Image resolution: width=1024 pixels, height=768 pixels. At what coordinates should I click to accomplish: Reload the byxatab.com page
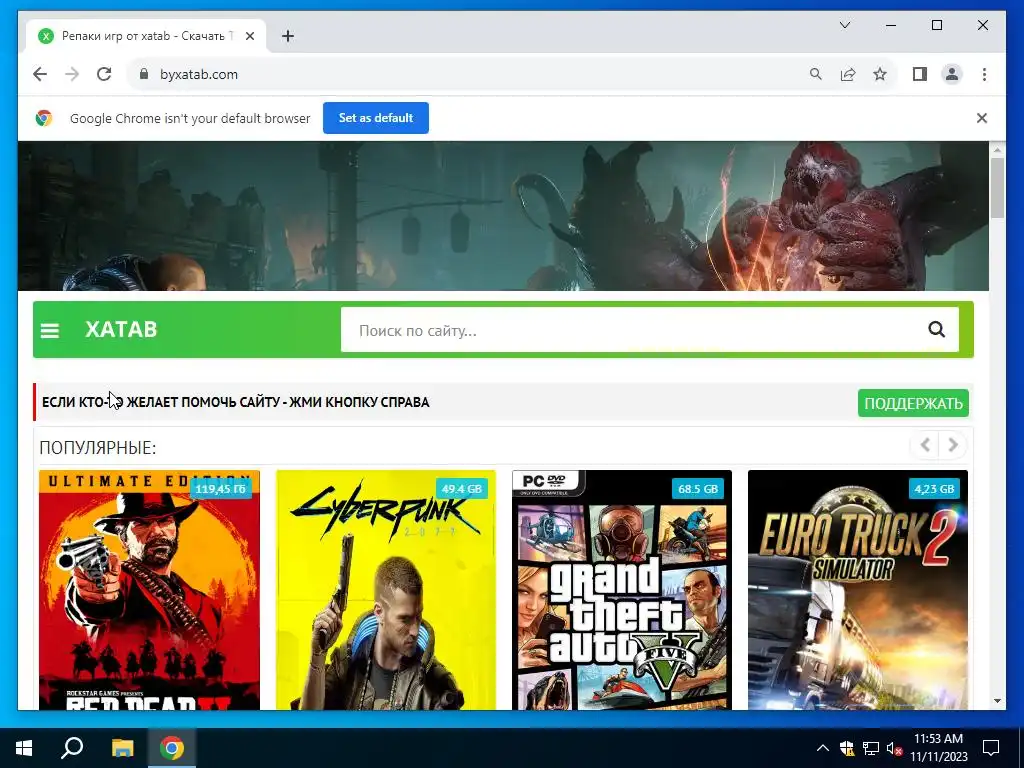pos(104,74)
